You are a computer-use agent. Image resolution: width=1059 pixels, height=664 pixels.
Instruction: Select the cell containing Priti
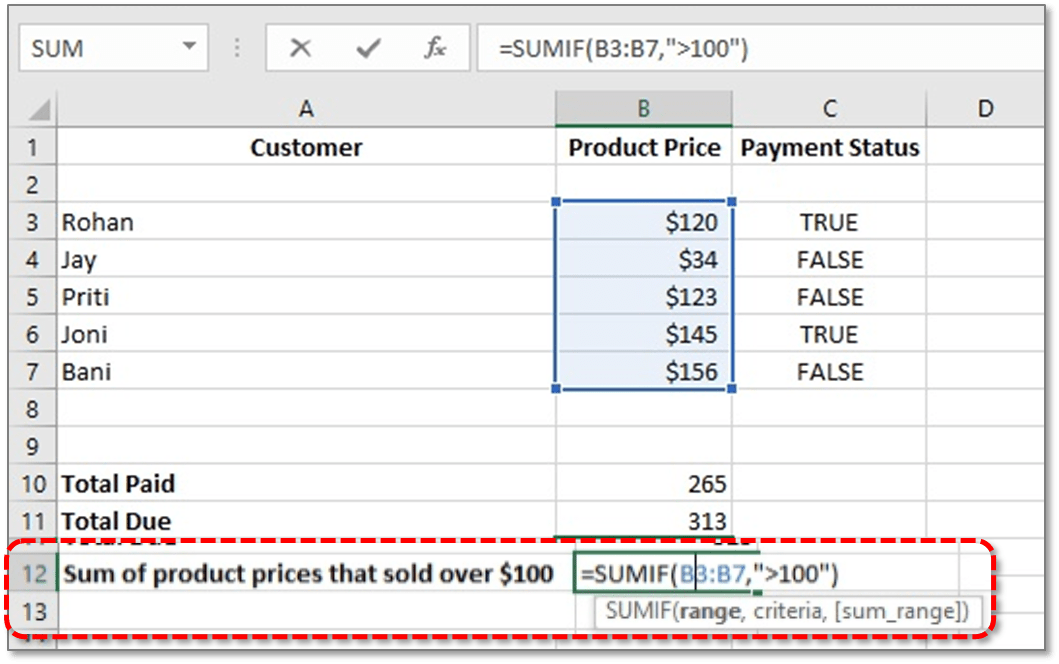point(306,297)
